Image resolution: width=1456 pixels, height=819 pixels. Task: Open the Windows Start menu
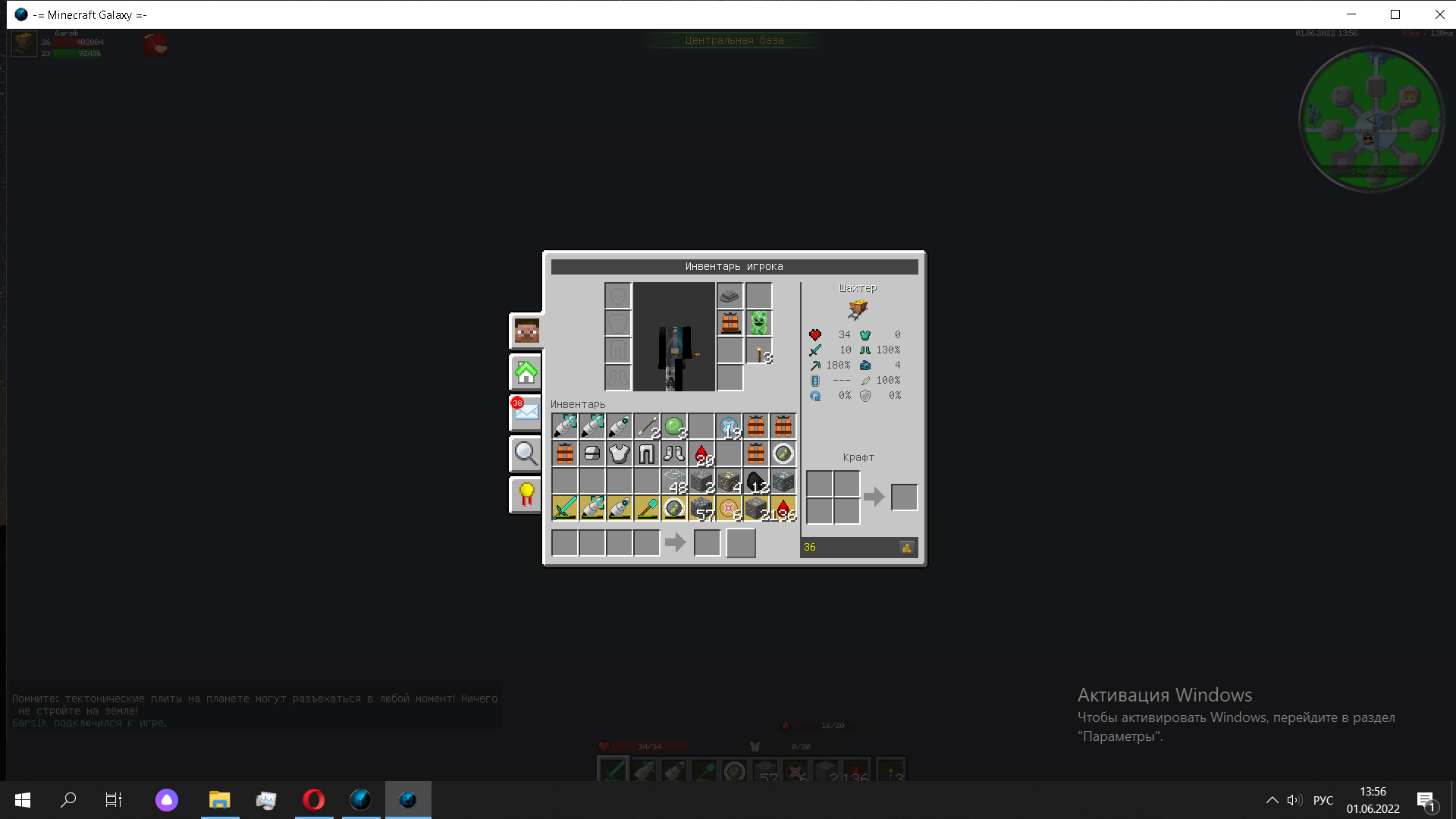(x=23, y=800)
